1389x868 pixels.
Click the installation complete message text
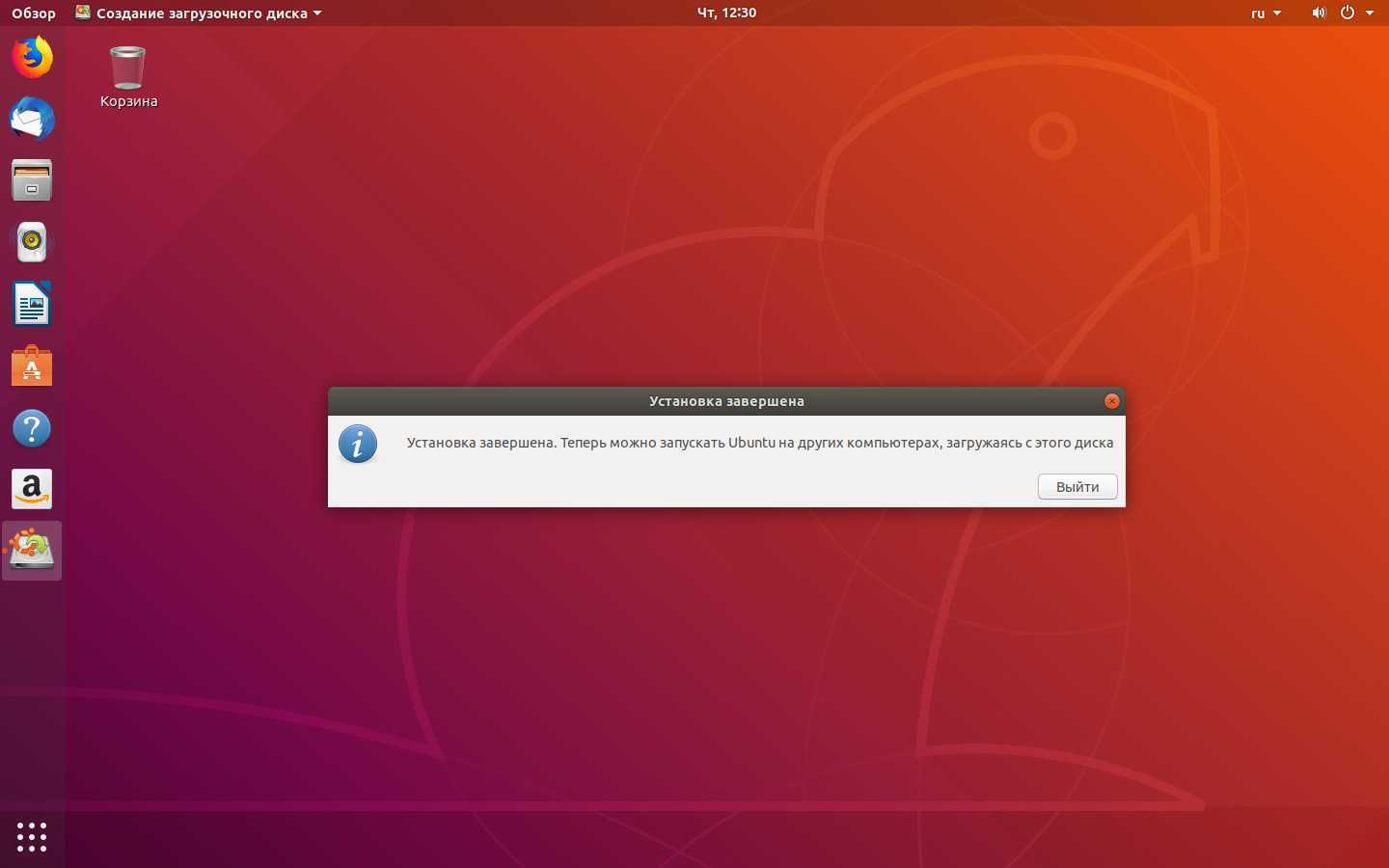760,443
